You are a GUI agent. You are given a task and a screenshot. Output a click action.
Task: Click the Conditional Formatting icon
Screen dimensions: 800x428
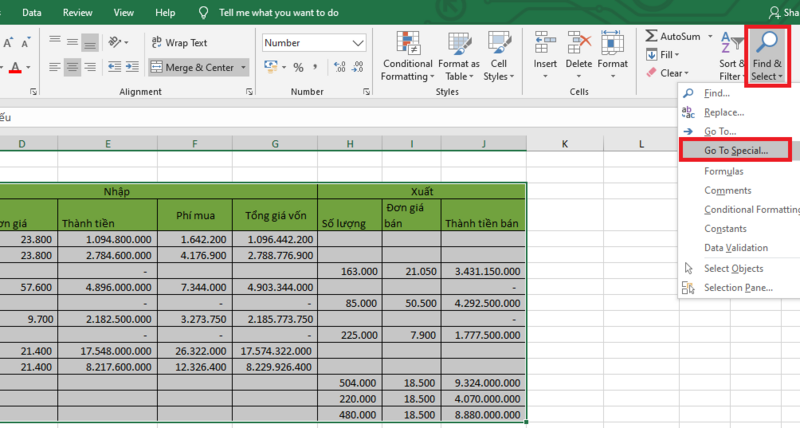coord(407,43)
